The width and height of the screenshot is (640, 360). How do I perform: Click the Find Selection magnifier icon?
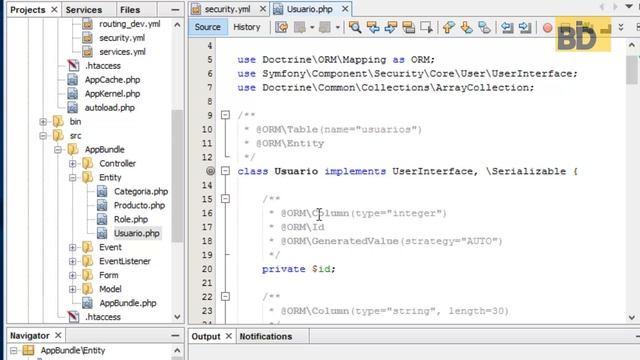tap(355, 27)
